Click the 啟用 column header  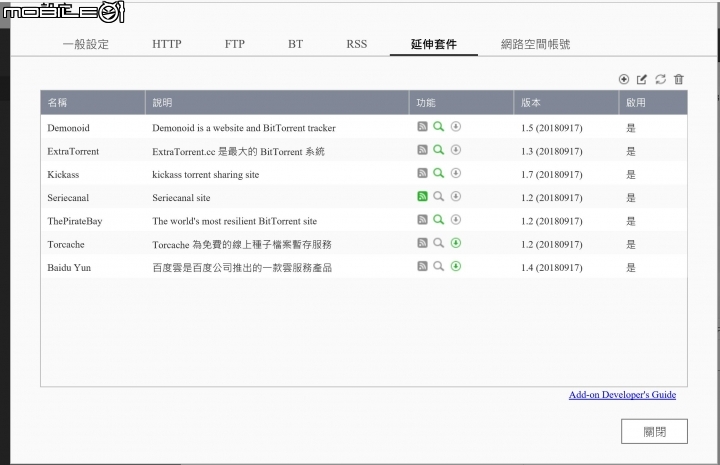(653, 102)
